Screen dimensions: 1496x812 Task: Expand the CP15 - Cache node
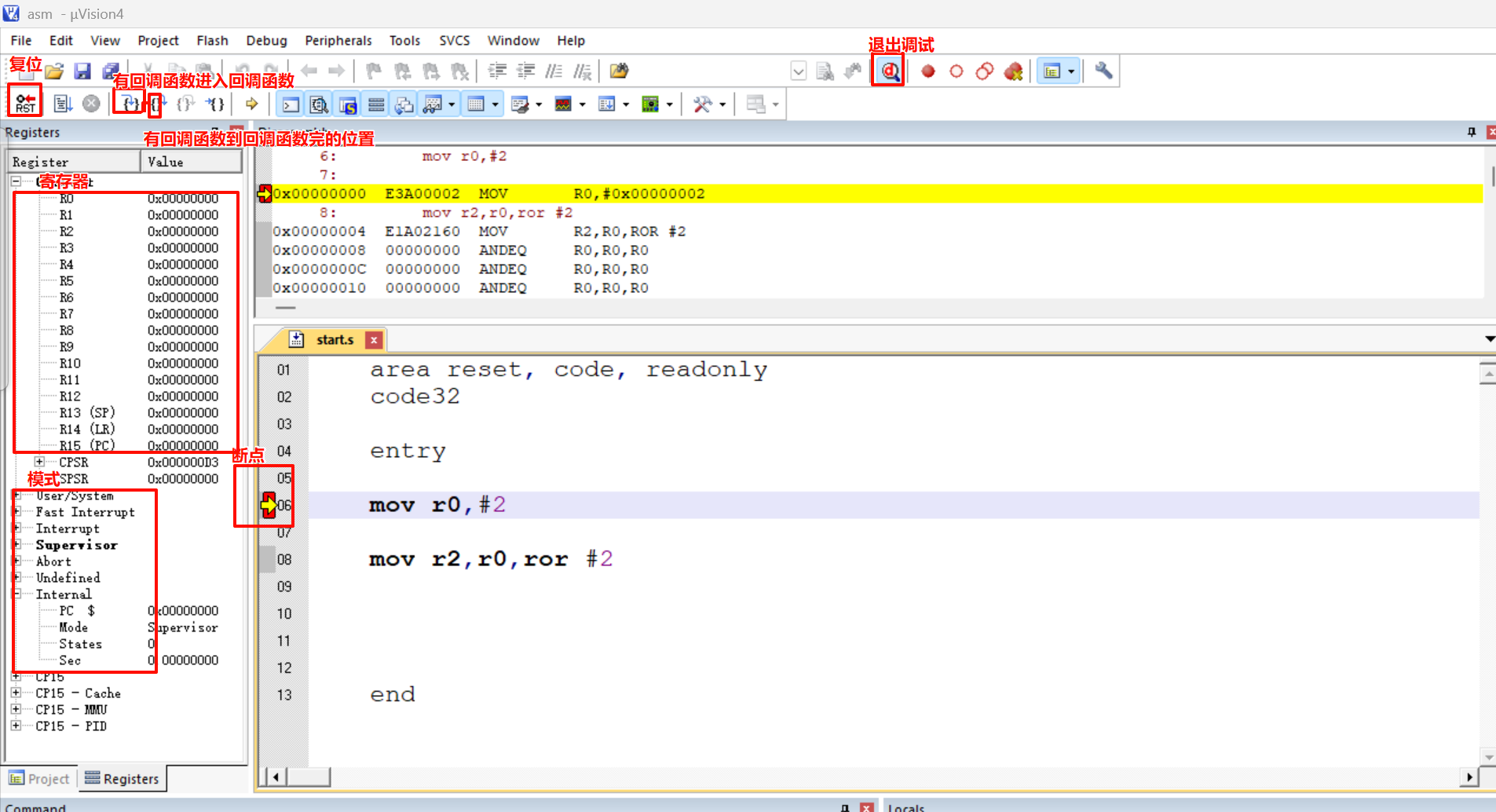click(16, 693)
